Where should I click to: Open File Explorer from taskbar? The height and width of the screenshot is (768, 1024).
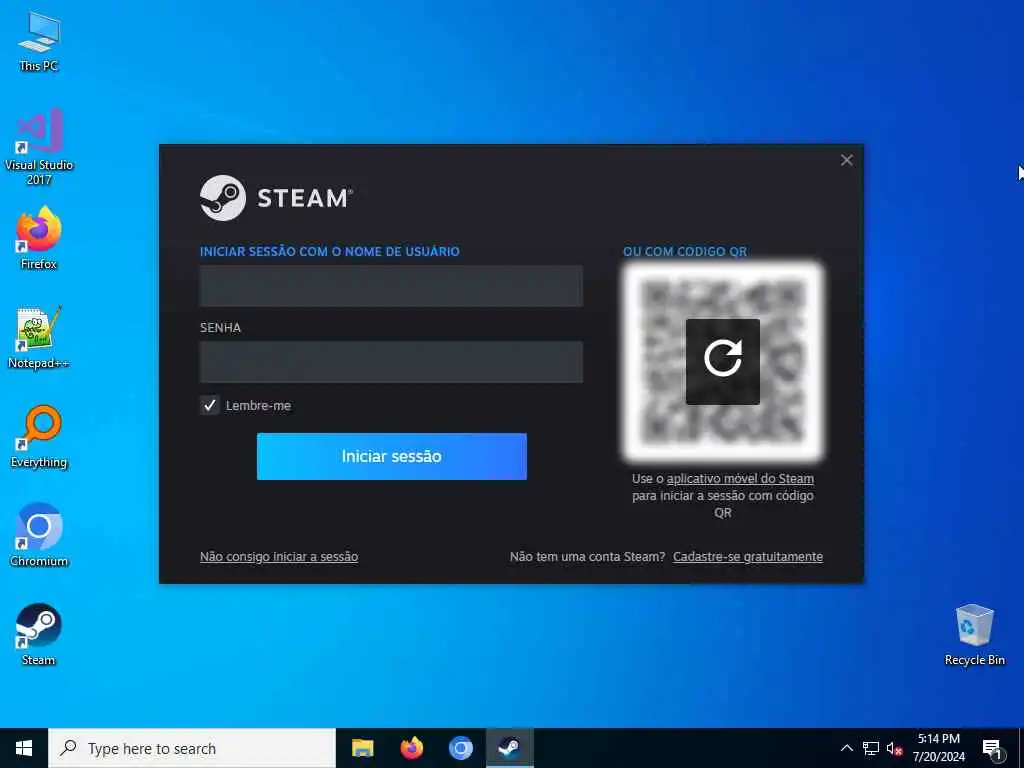tap(362, 748)
